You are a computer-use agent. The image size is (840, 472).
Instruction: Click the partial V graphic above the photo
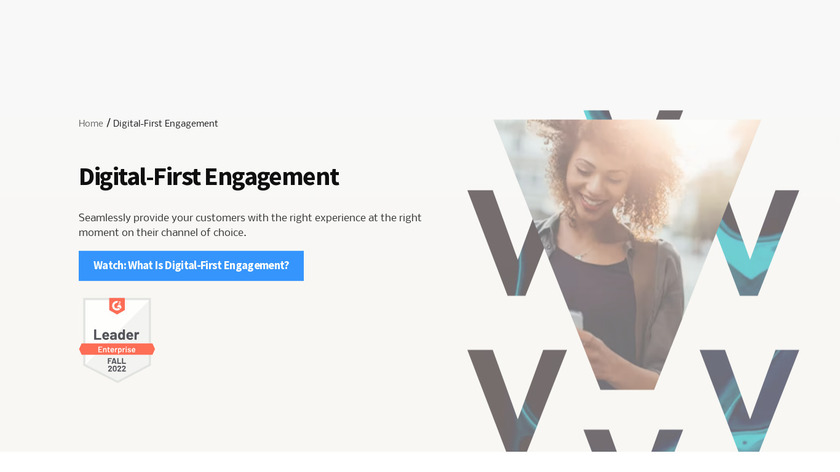[x=633, y=115]
